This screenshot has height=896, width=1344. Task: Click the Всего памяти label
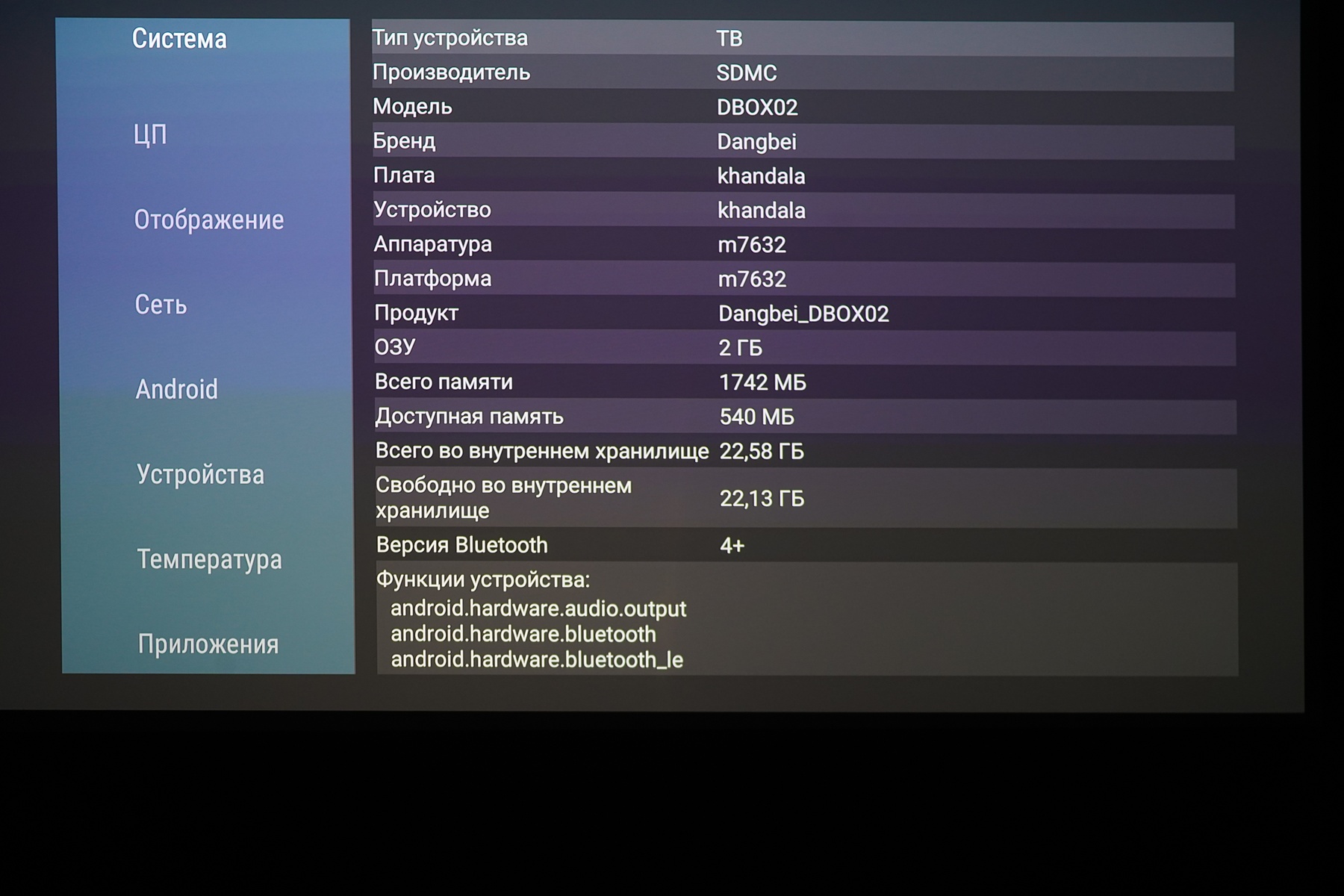pos(444,382)
